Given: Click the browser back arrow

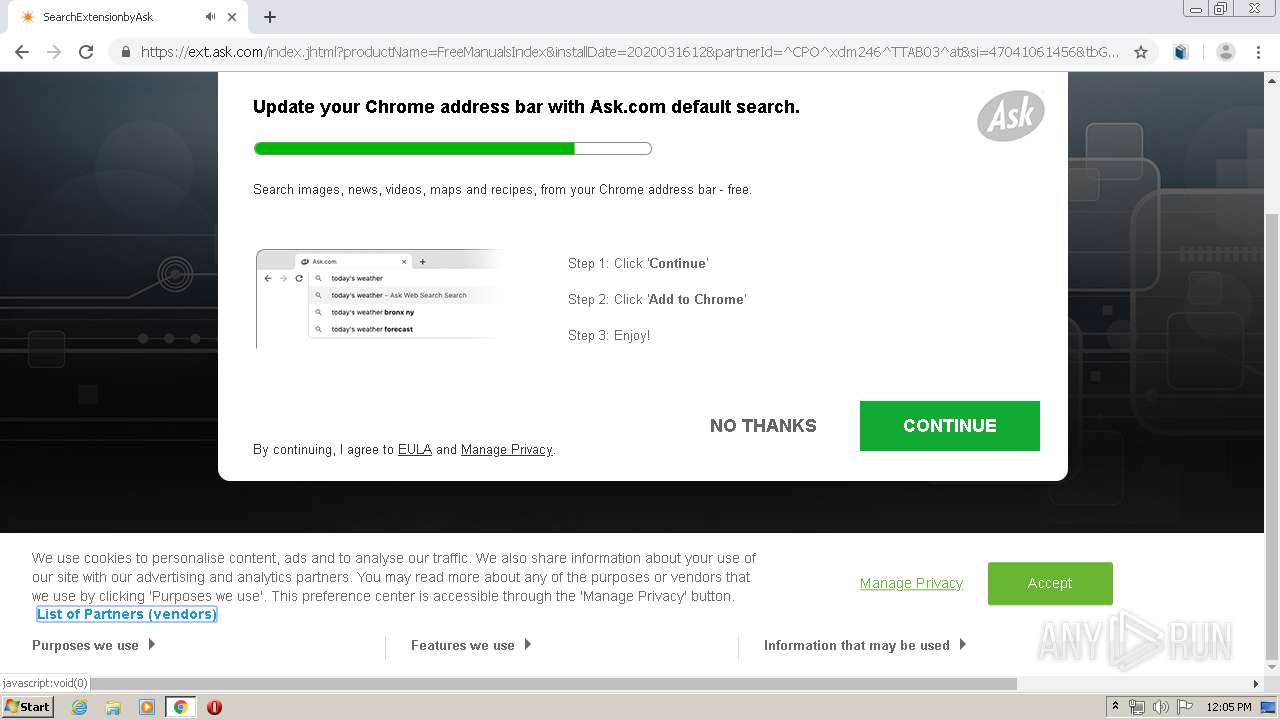Looking at the screenshot, I should pyautogui.click(x=22, y=52).
